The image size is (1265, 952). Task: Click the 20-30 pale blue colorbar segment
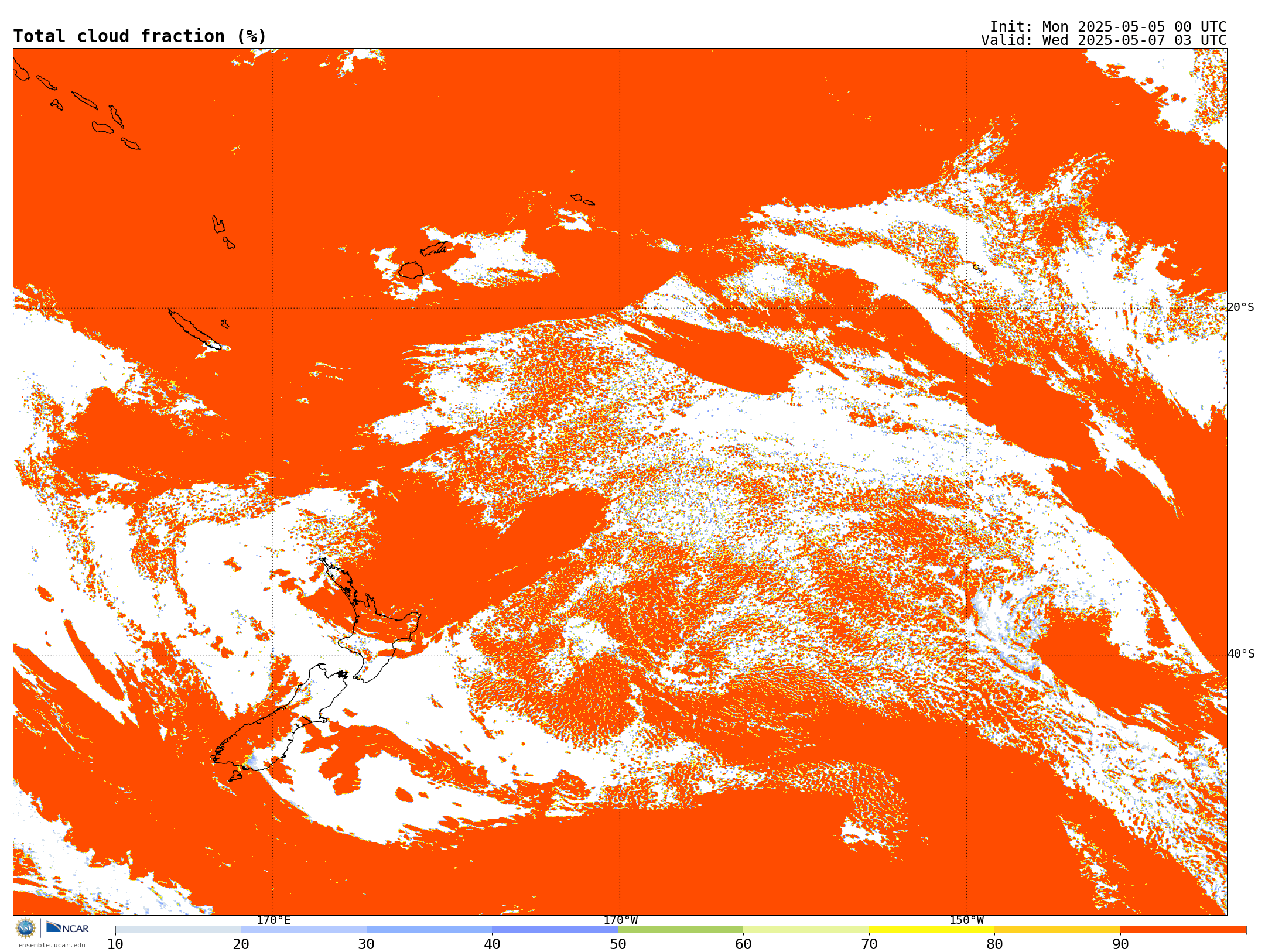click(x=303, y=930)
